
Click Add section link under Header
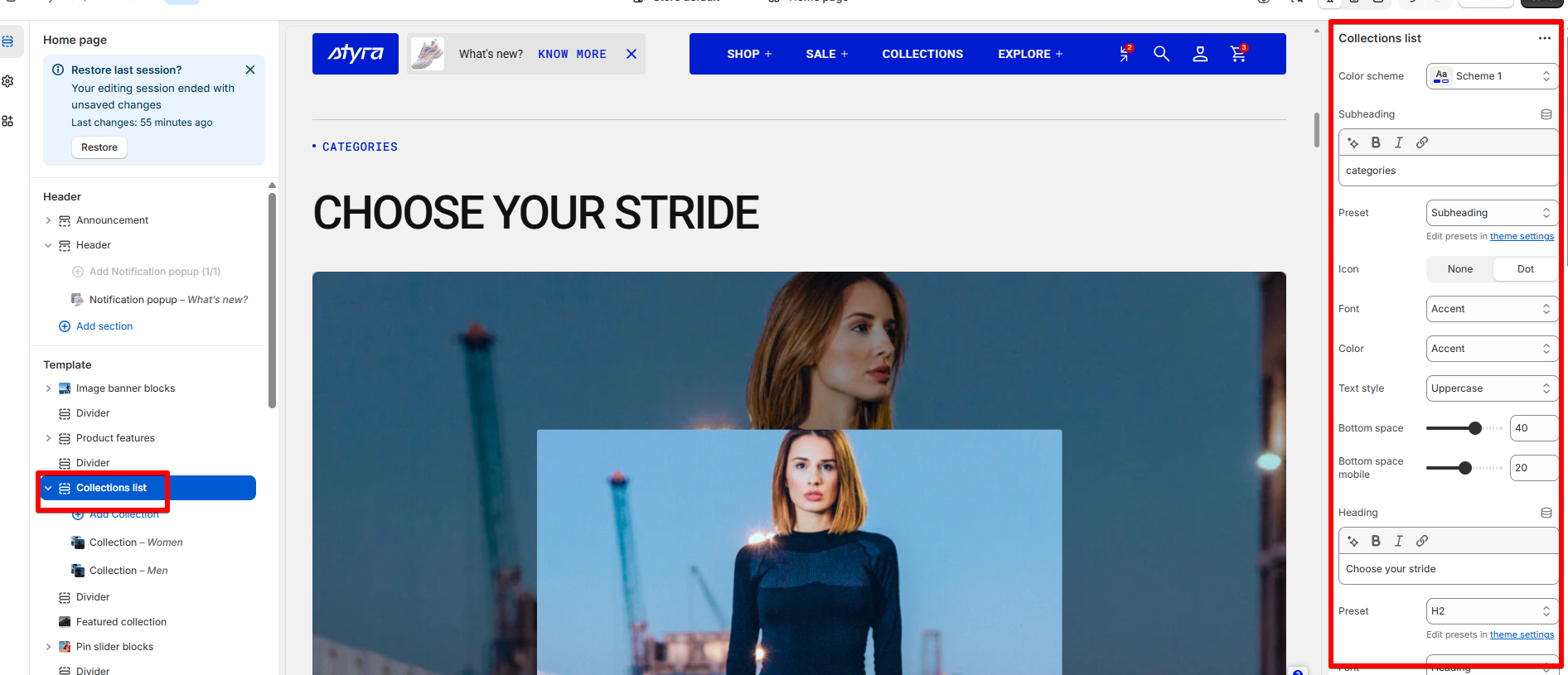coord(96,326)
